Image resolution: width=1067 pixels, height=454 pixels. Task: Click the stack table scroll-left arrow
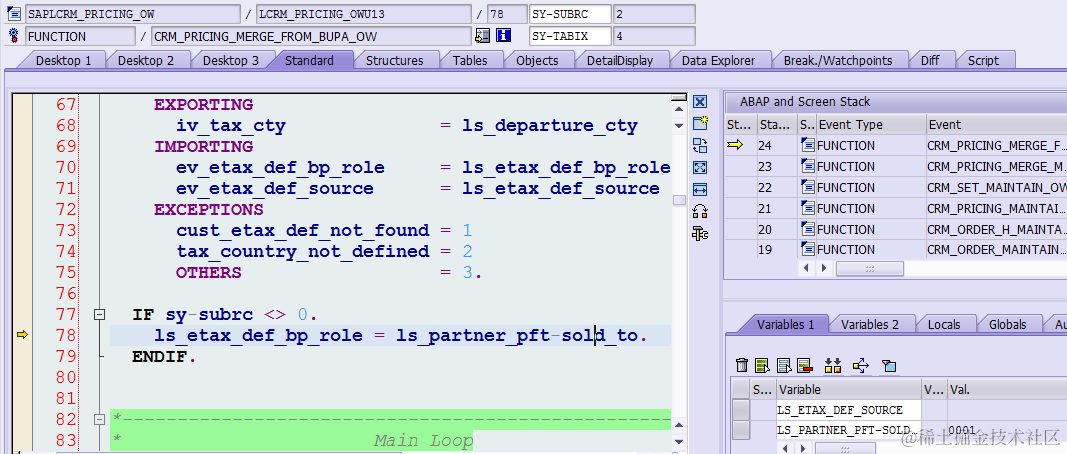(807, 268)
